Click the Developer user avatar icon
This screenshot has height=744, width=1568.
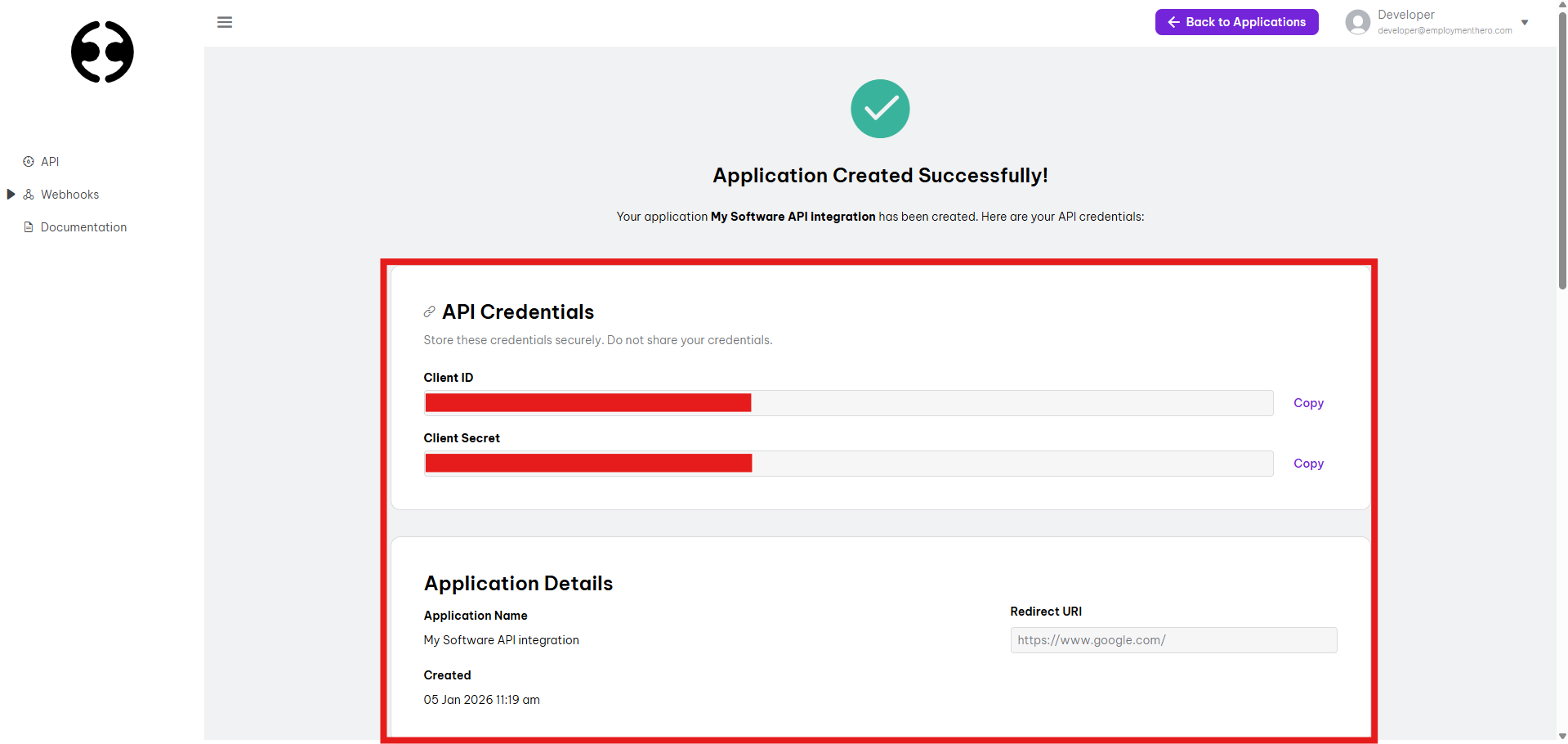1357,22
